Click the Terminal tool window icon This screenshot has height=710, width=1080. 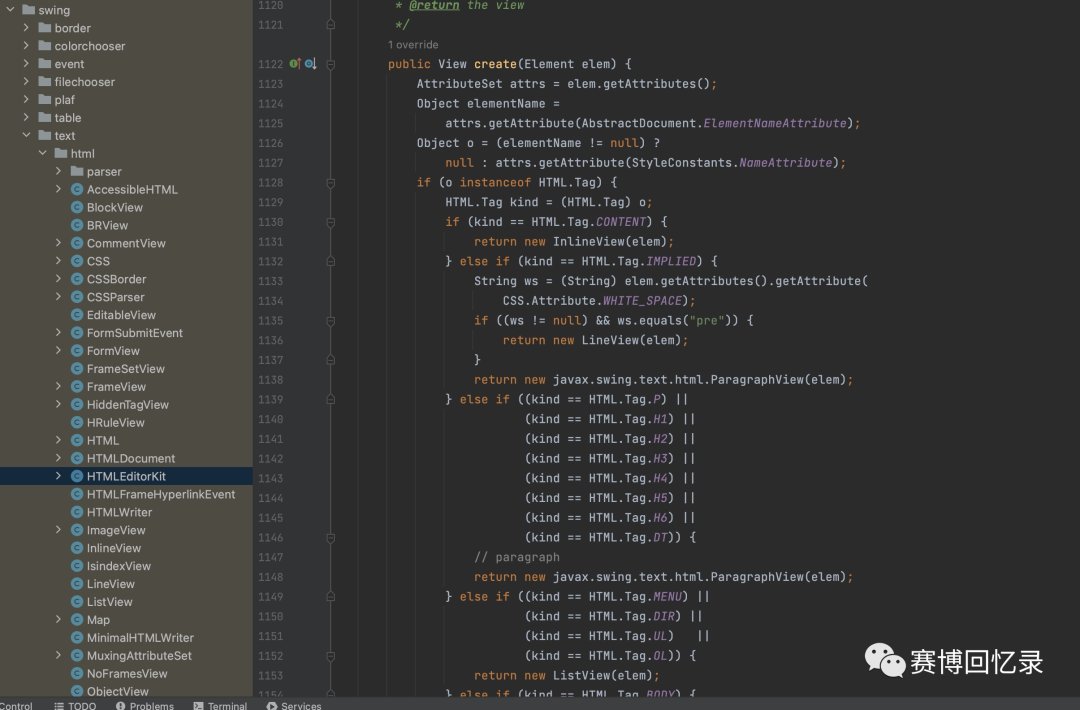[198, 705]
